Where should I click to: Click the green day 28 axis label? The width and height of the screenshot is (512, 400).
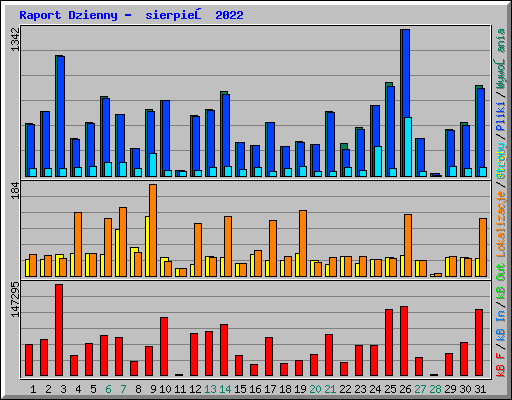(435, 389)
